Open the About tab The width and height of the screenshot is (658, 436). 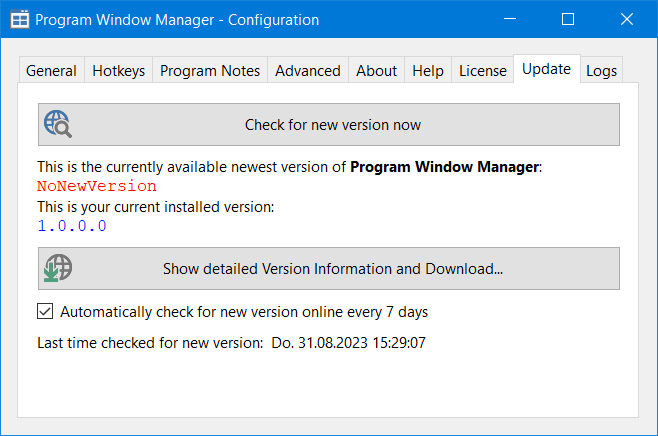[x=376, y=71]
